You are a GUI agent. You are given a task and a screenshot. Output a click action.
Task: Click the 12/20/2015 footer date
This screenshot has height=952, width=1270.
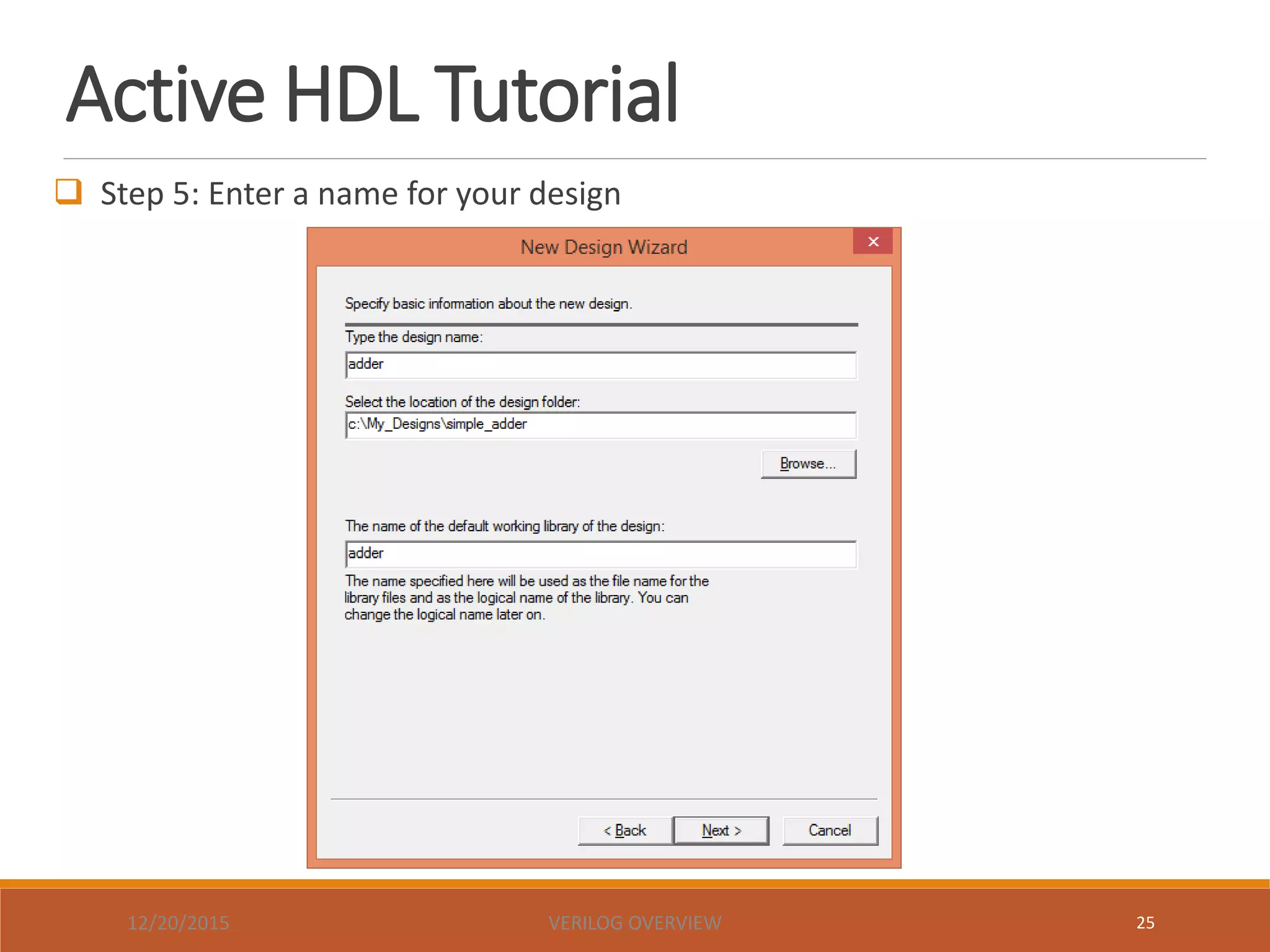pyautogui.click(x=179, y=923)
